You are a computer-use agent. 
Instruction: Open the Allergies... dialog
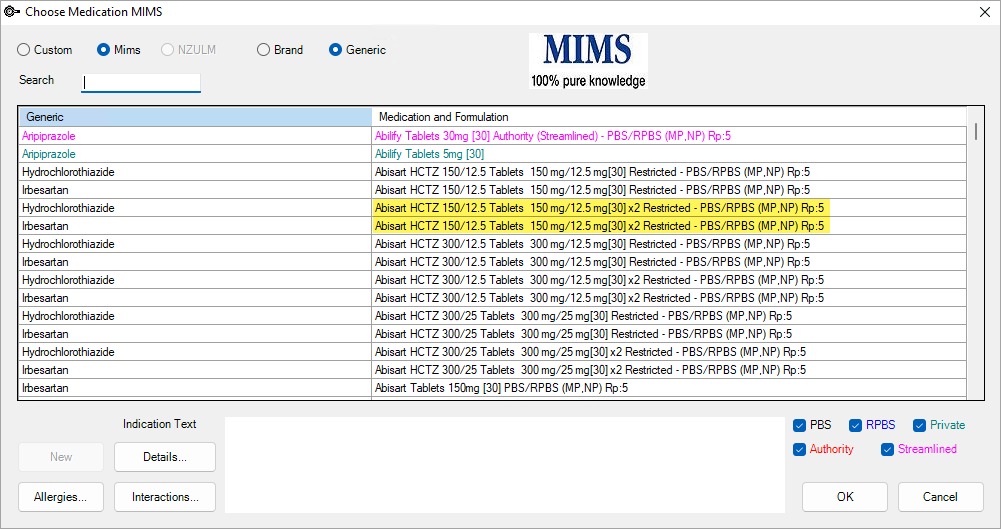tap(61, 497)
